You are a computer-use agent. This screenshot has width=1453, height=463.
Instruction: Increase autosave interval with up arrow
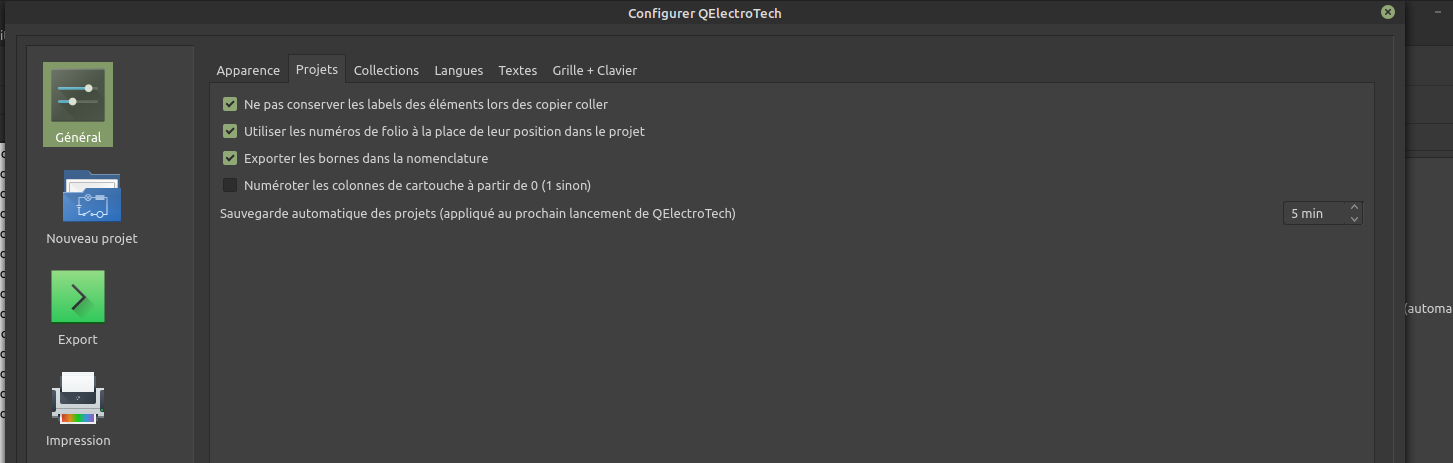[x=1354, y=207]
